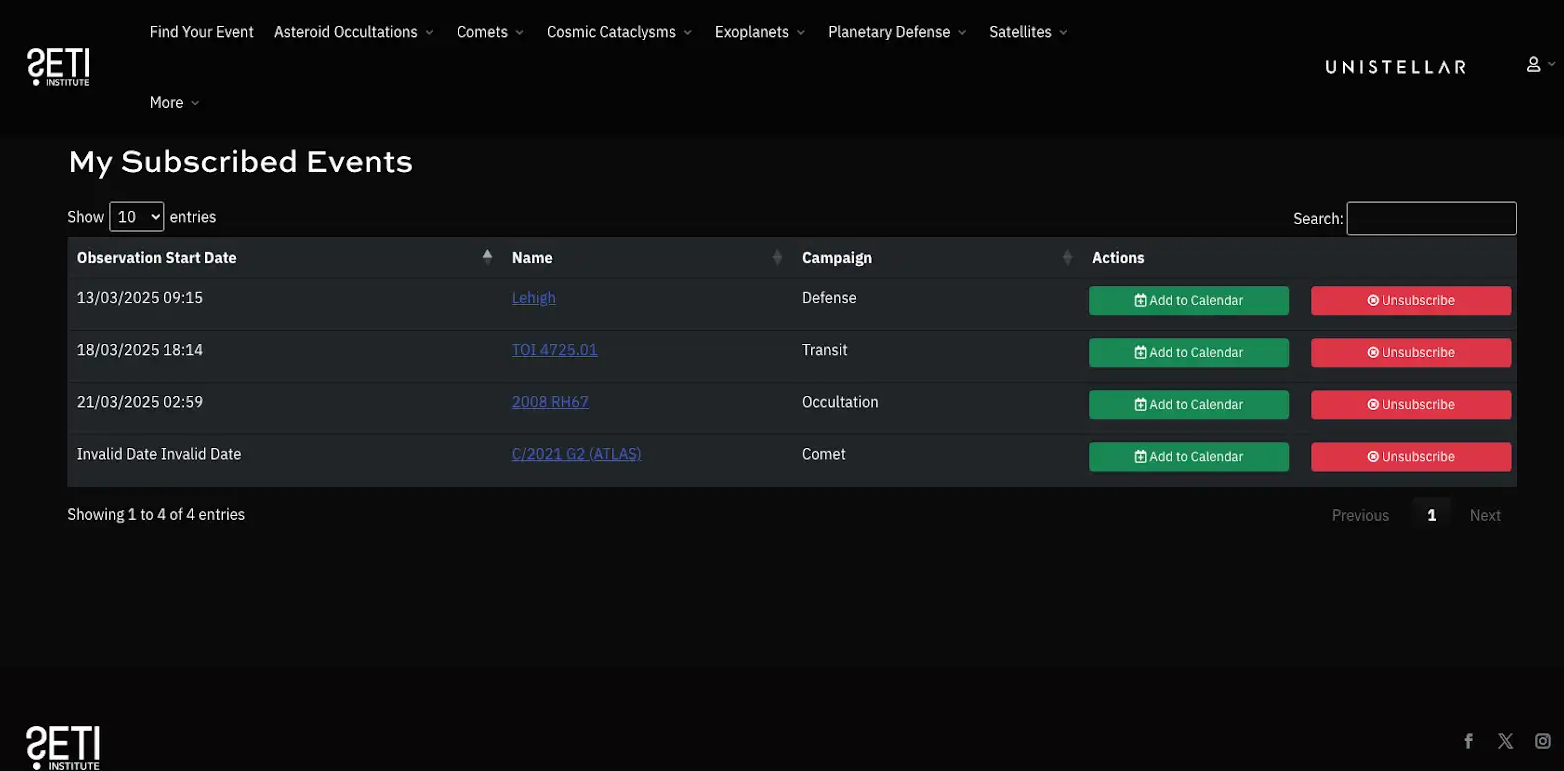Expand the Asteroid Occultations menu
This screenshot has height=771, width=1564.
tap(354, 32)
